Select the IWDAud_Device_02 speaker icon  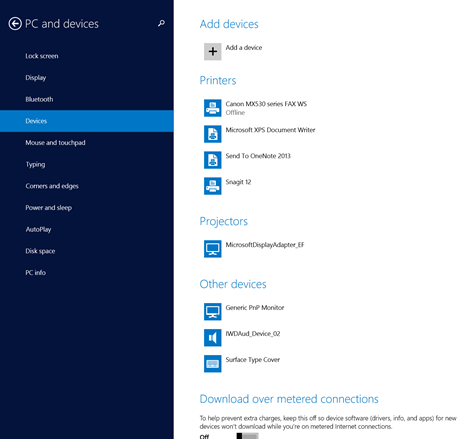click(x=213, y=338)
